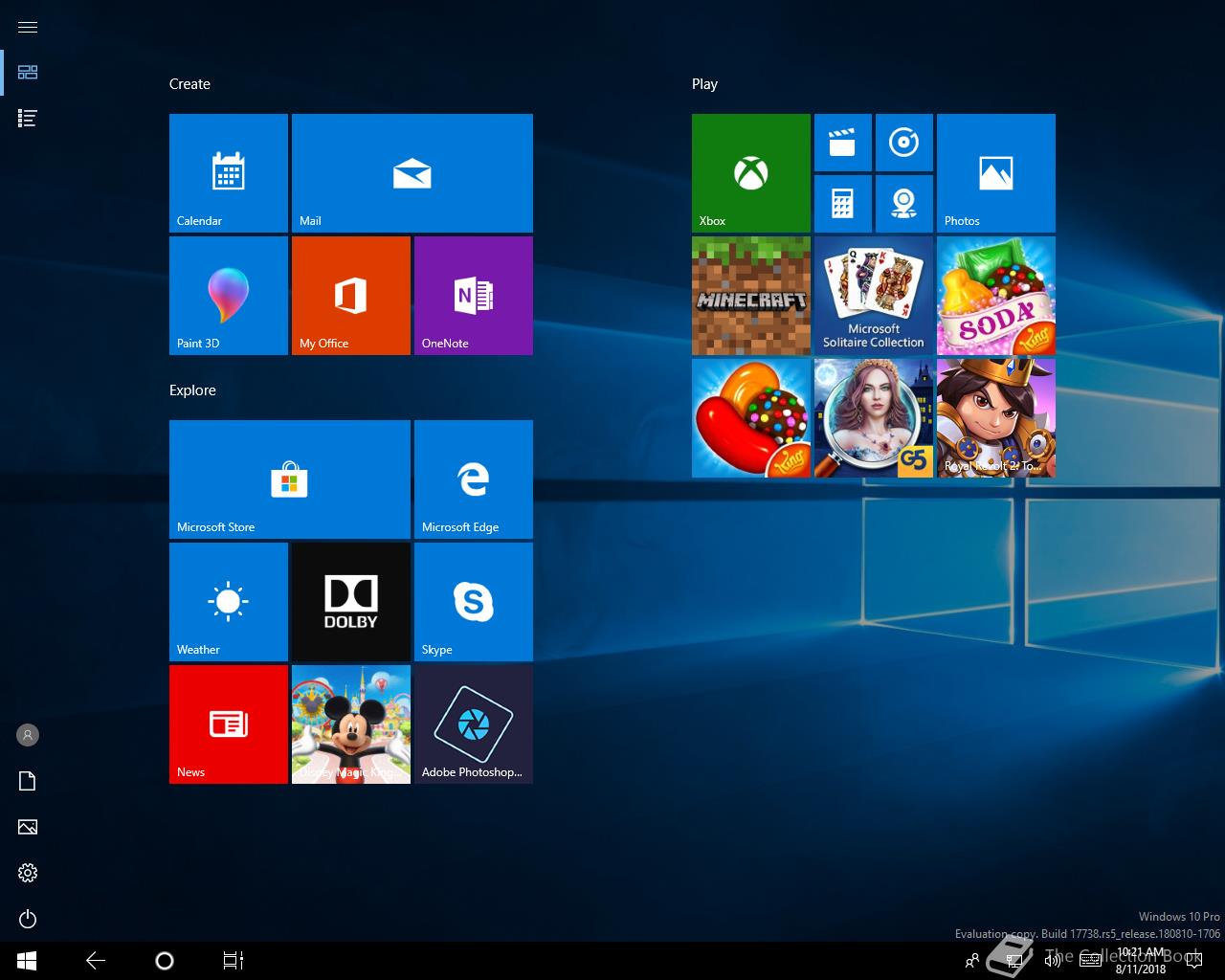Open the touch keyboard tray icon
Screen dimensions: 1225x980
pyautogui.click(x=1091, y=961)
